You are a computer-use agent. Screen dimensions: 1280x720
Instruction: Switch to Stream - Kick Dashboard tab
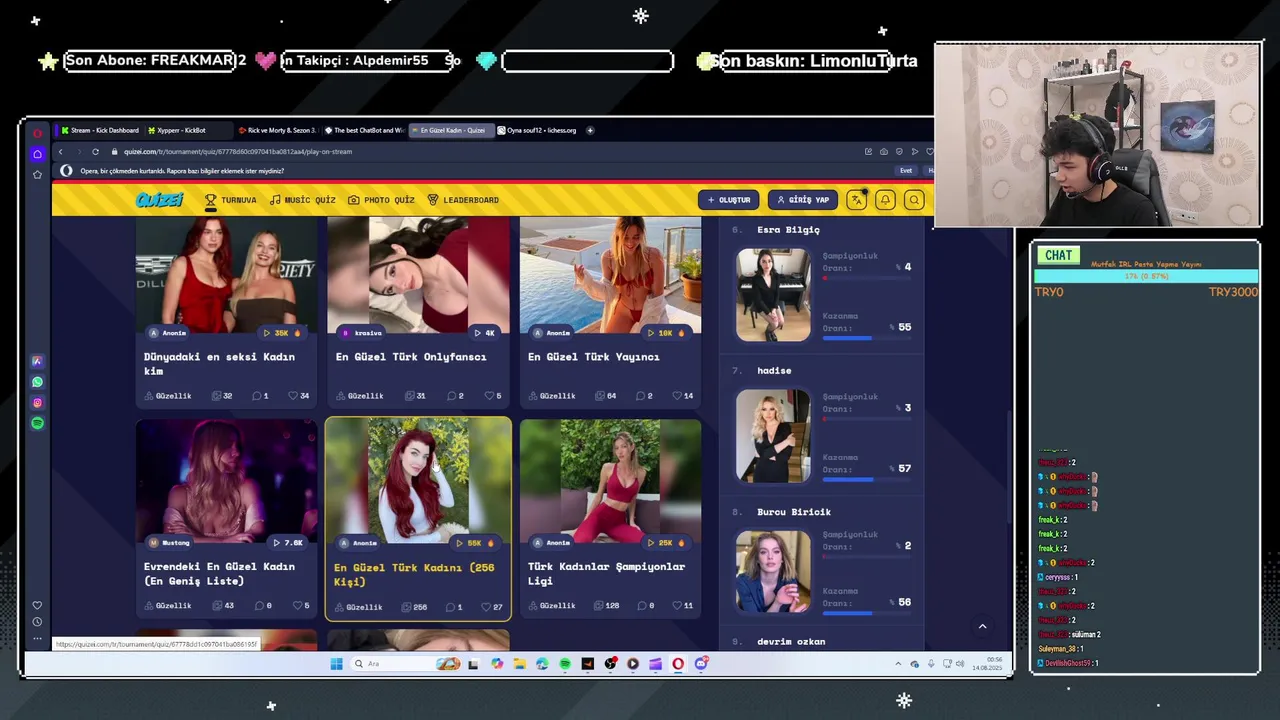[x=100, y=130]
